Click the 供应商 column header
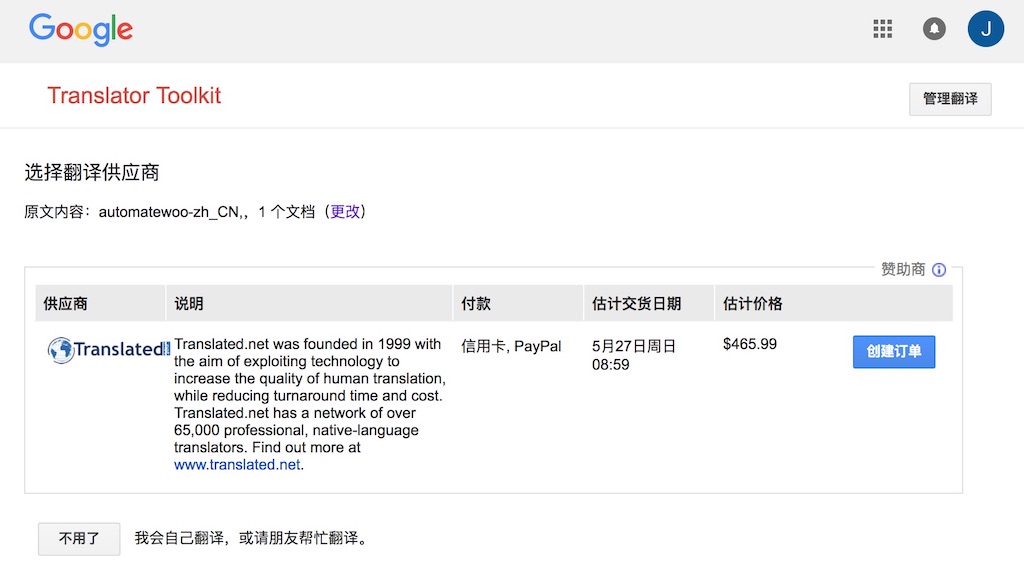 pyautogui.click(x=65, y=303)
